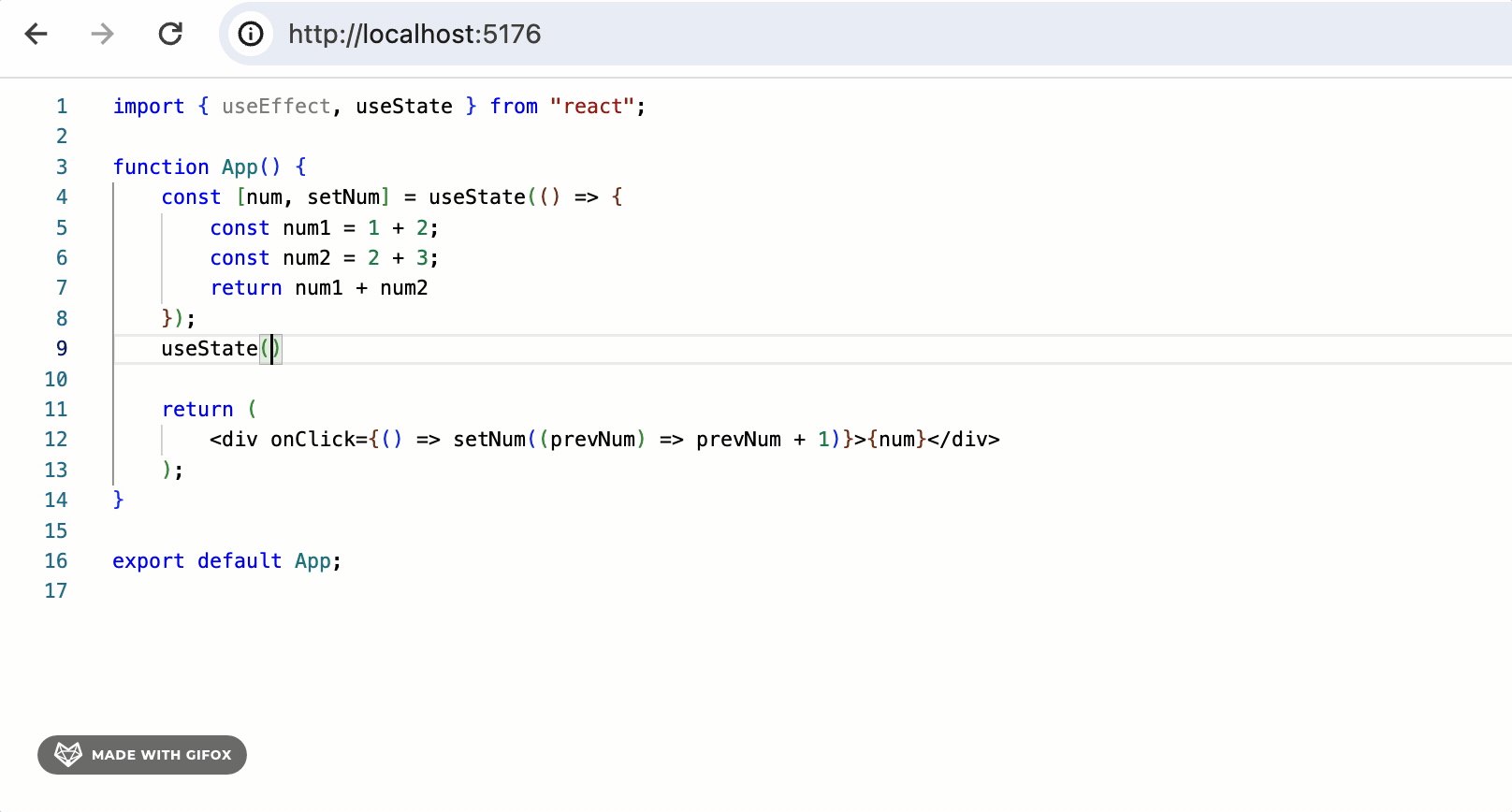Click the export keyword on line 16
Image resolution: width=1512 pixels, height=812 pixels.
tap(149, 561)
